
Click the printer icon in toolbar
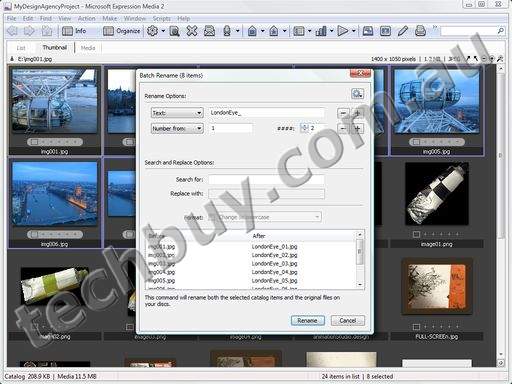click(420, 31)
